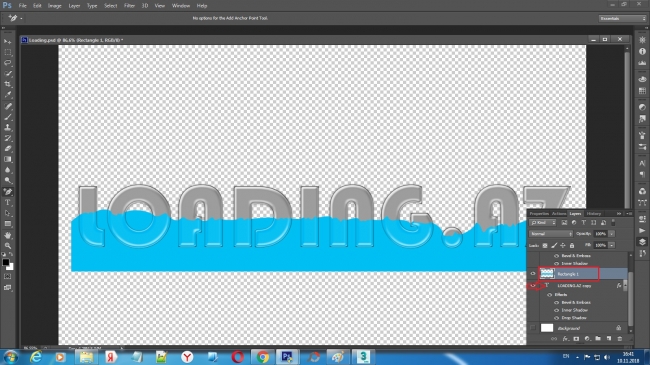This screenshot has width=650, height=365.
Task: Create new layer from Layers panel footer
Action: [609, 339]
